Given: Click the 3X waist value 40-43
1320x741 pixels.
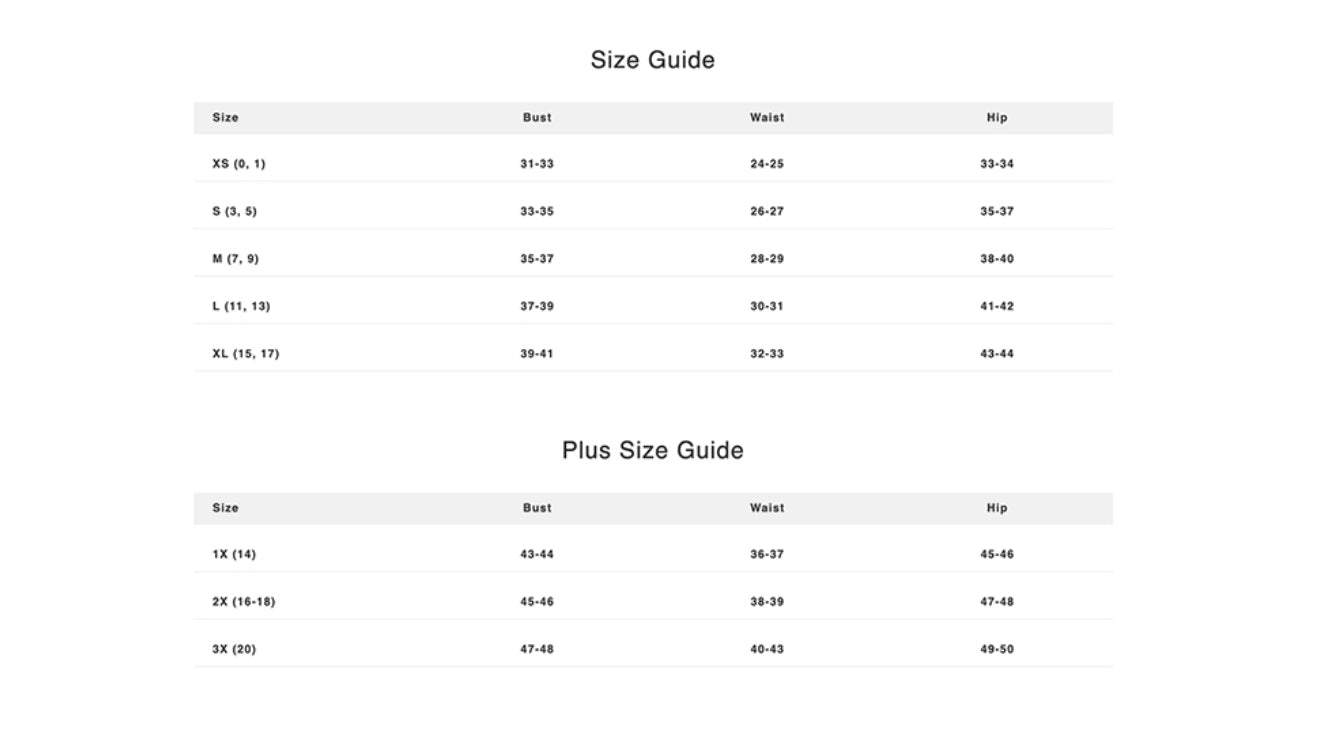Looking at the screenshot, I should [767, 649].
